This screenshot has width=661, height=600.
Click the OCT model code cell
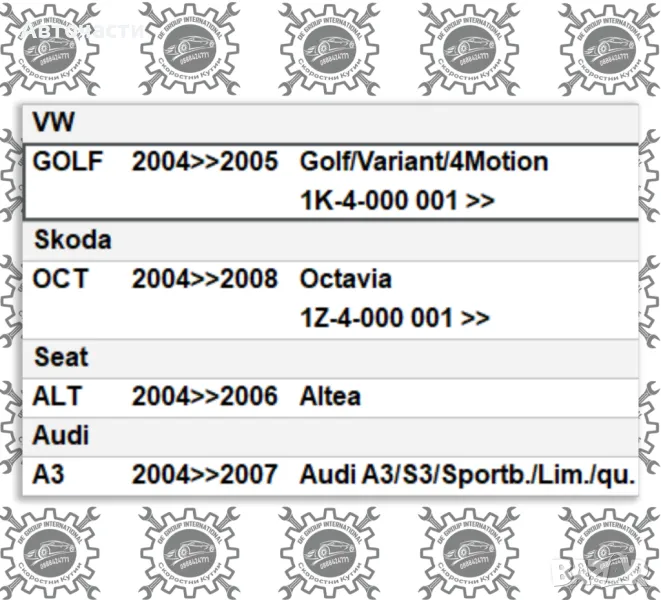point(60,279)
